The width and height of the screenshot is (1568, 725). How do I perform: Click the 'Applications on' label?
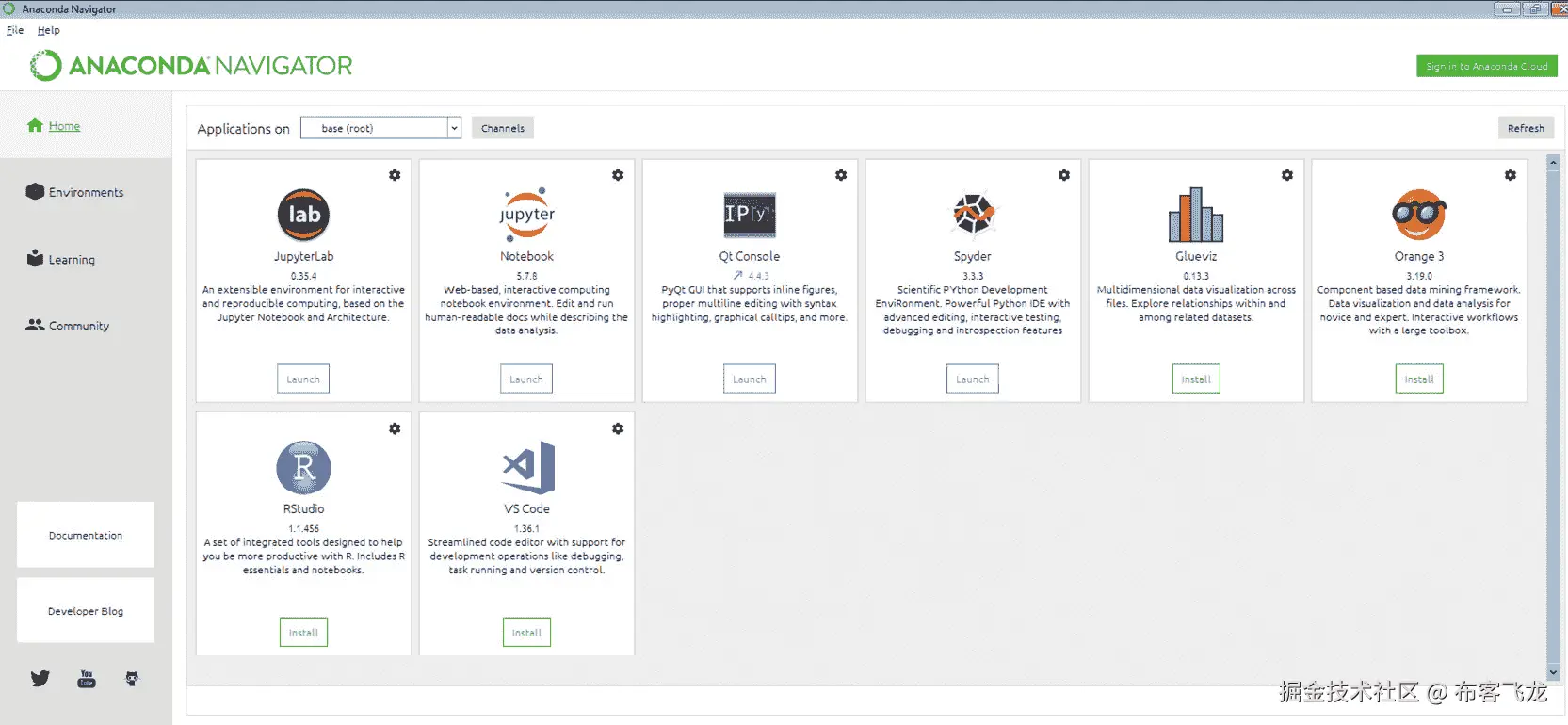243,129
